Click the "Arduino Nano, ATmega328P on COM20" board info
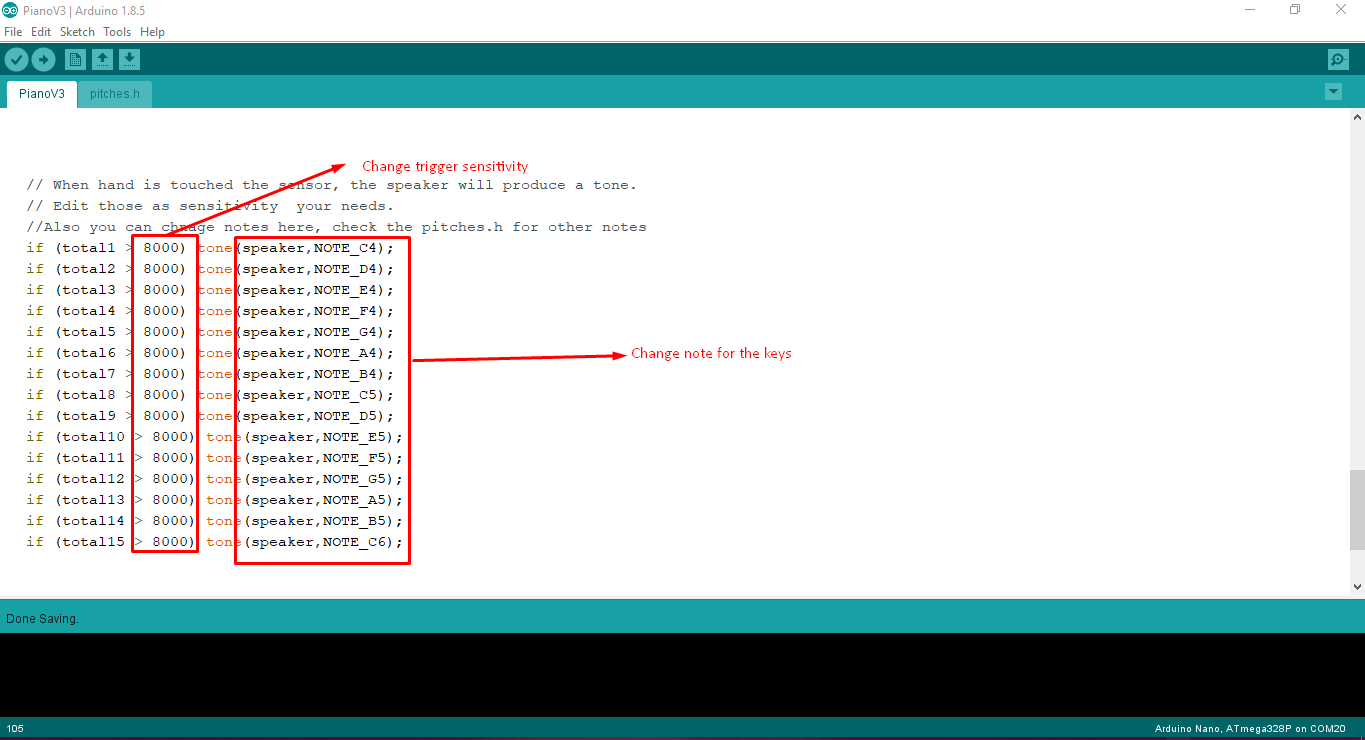Viewport: 1365px width, 740px height. pos(1250,729)
